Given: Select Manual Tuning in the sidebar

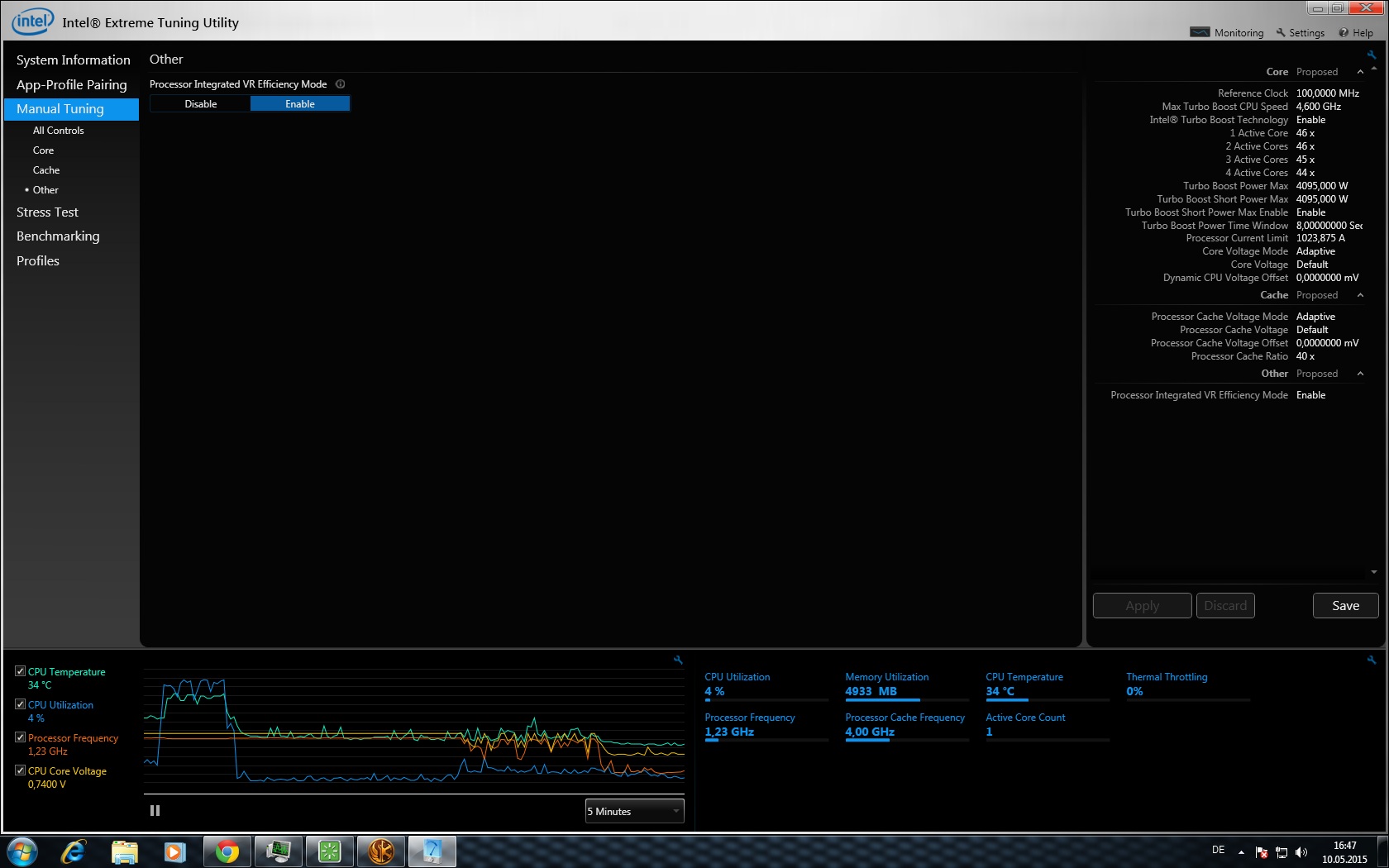Looking at the screenshot, I should 71,109.
